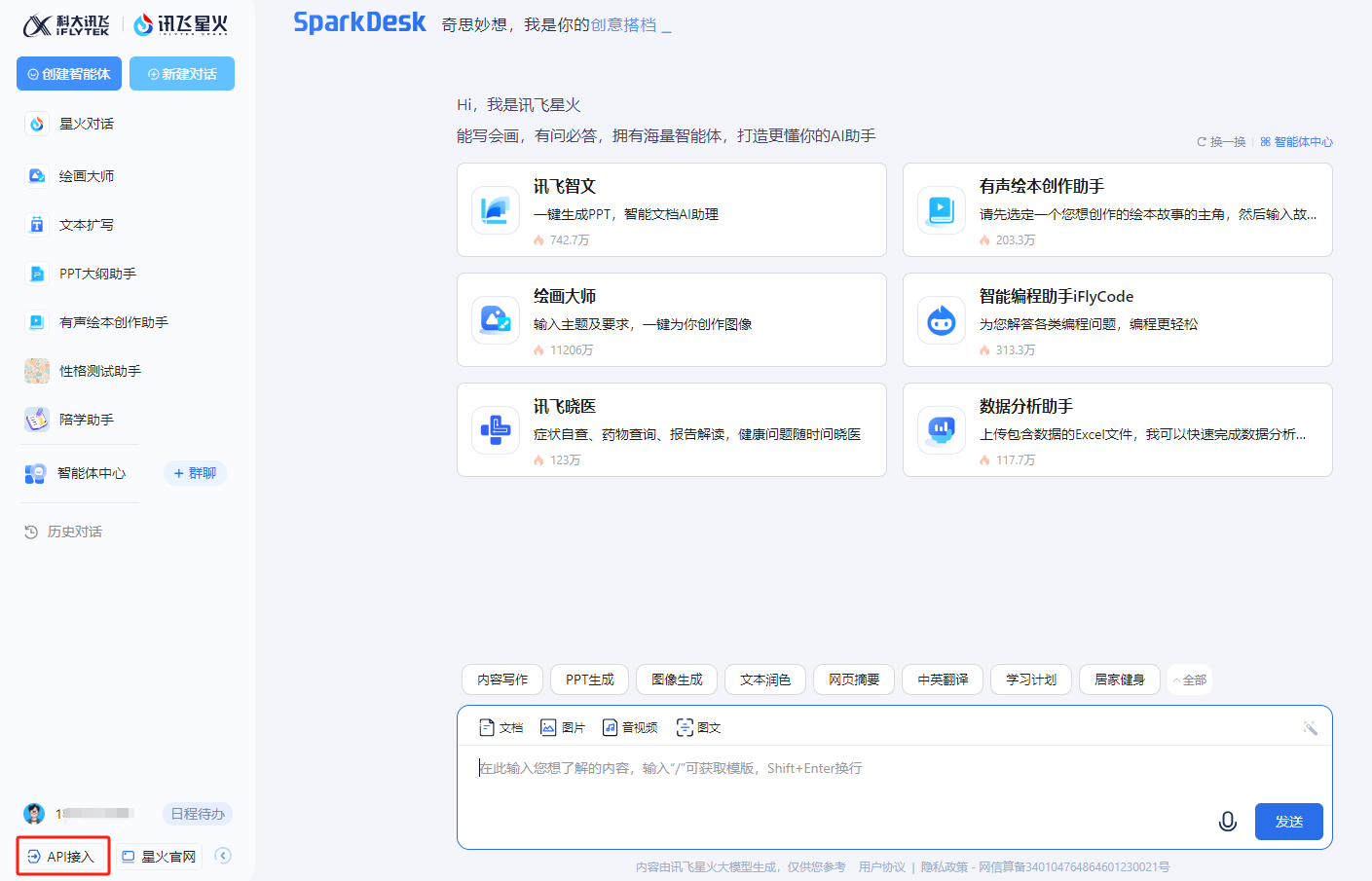This screenshot has height=881, width=1372.
Task: Select the 网页摘要 quick prompt
Action: 854,679
